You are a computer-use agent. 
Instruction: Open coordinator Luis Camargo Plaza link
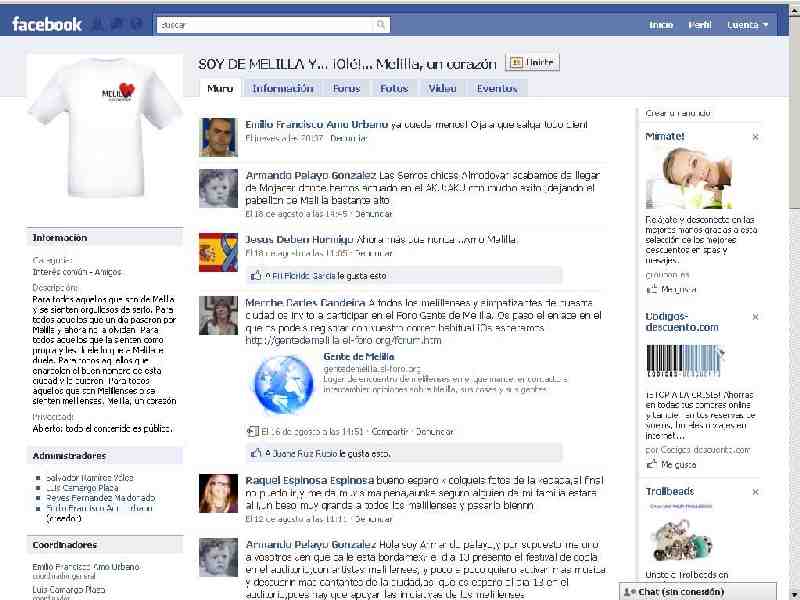[x=69, y=589]
